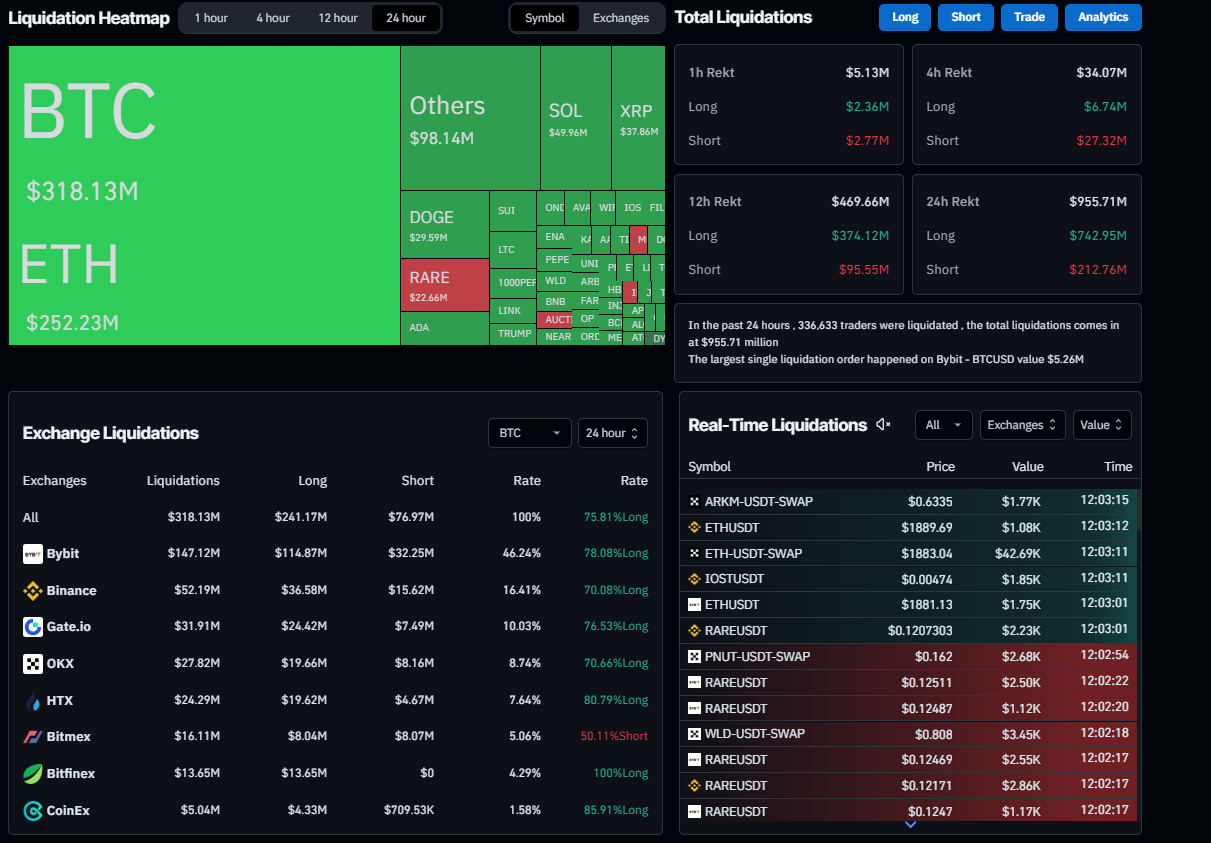Click the Gate.io exchange logo

(33, 627)
